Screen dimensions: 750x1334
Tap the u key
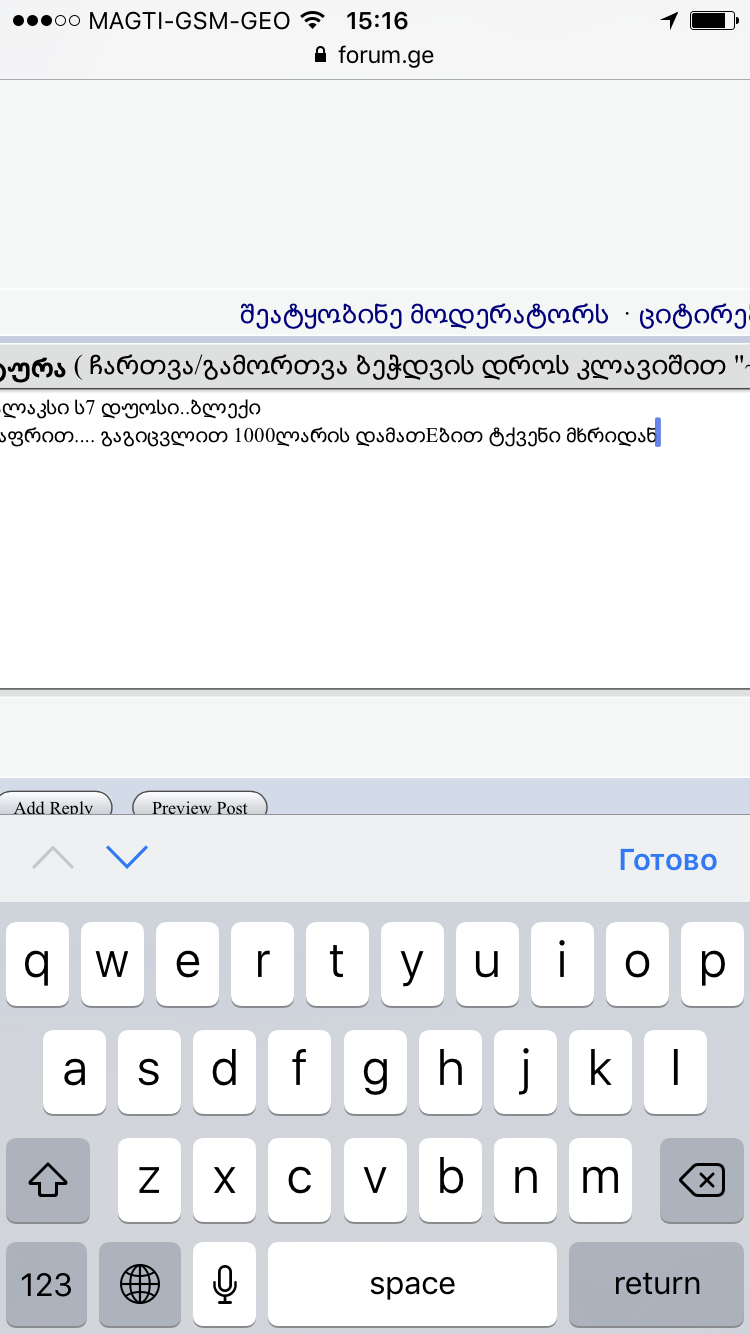487,964
